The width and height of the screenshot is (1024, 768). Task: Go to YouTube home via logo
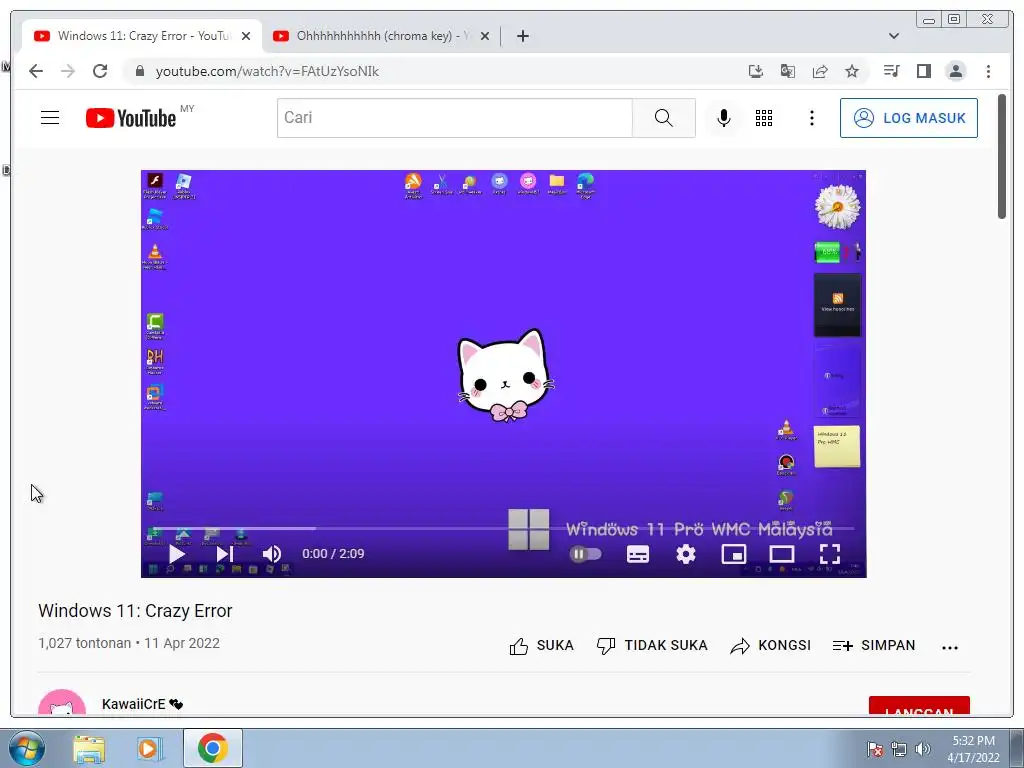tap(131, 118)
